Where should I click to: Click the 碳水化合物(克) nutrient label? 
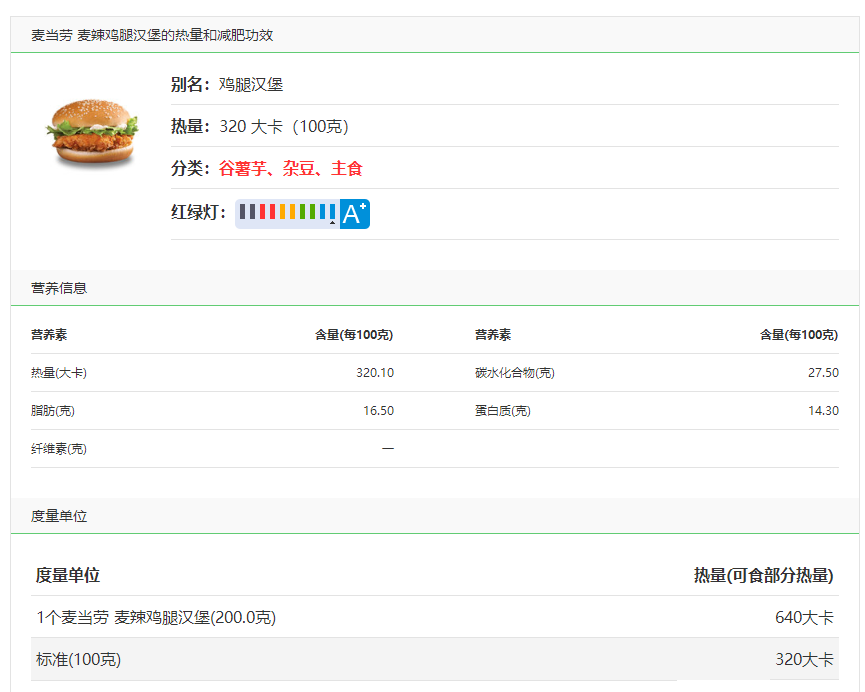515,373
